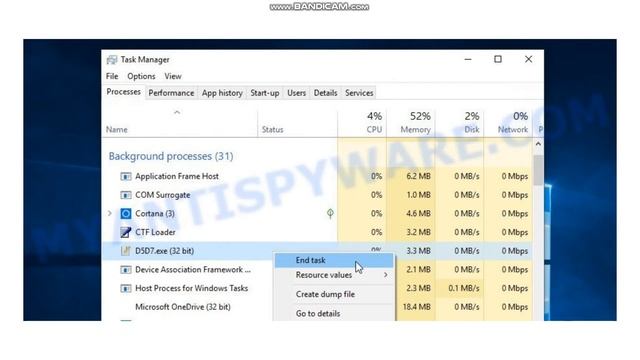Screen dimensions: 640x360
Task: Close the Task Manager window
Action: [x=529, y=60]
